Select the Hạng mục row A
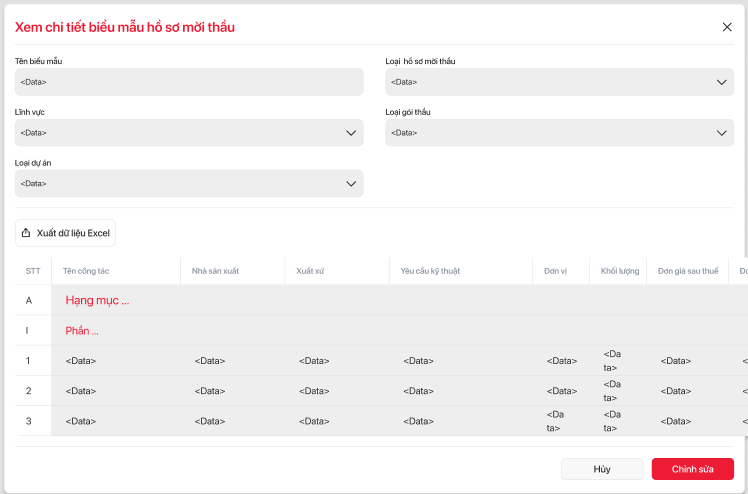748x494 pixels. [x=97, y=300]
